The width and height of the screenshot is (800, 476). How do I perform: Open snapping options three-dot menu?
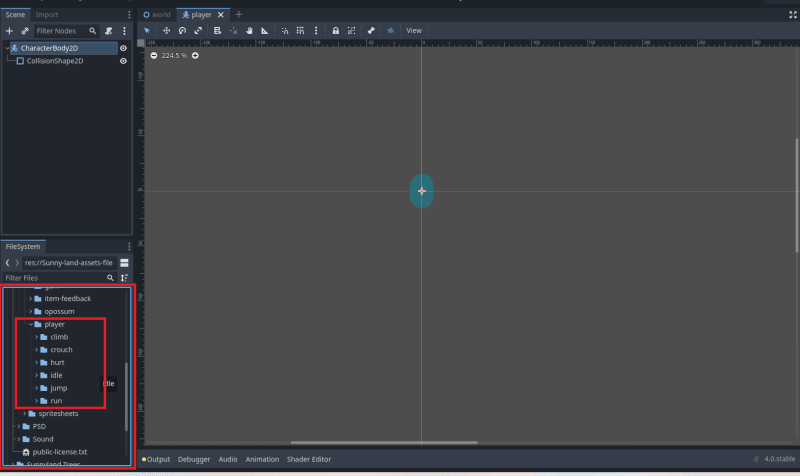click(x=316, y=31)
